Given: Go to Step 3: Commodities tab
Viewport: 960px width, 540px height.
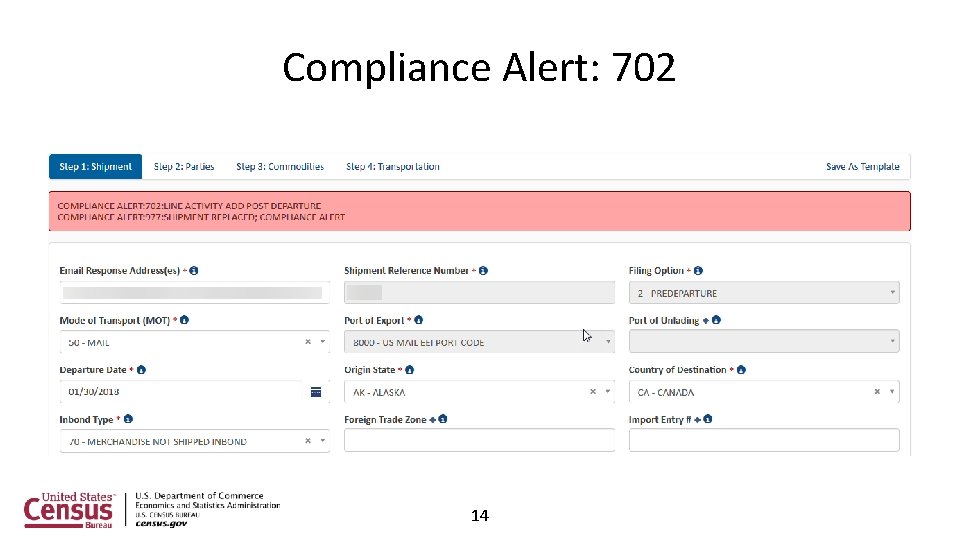Looking at the screenshot, I should click(280, 167).
